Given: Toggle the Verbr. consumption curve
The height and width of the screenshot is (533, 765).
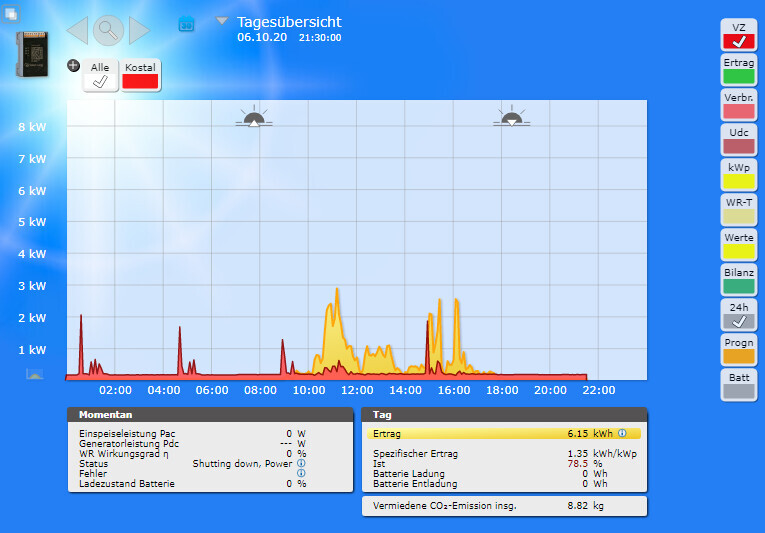Looking at the screenshot, I should pos(739,105).
